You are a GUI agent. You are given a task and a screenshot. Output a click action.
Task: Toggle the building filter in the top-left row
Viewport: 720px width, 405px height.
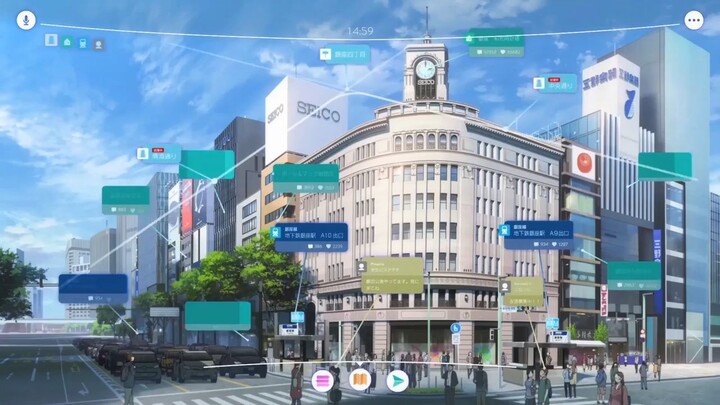51,40
